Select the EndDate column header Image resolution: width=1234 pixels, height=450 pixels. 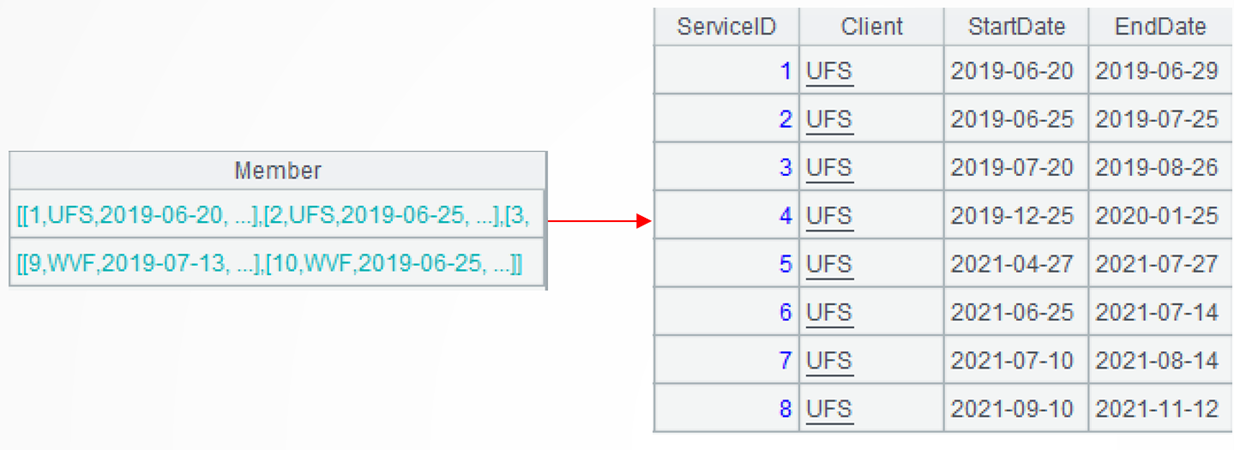(1161, 26)
